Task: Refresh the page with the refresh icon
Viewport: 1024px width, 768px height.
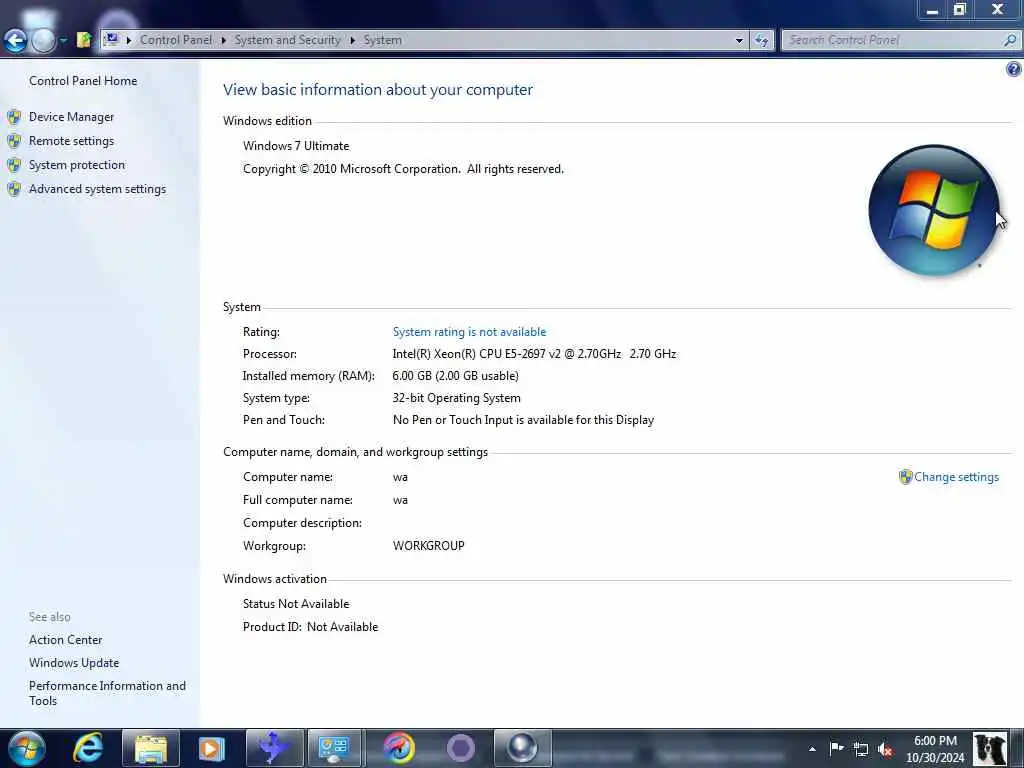Action: point(761,40)
